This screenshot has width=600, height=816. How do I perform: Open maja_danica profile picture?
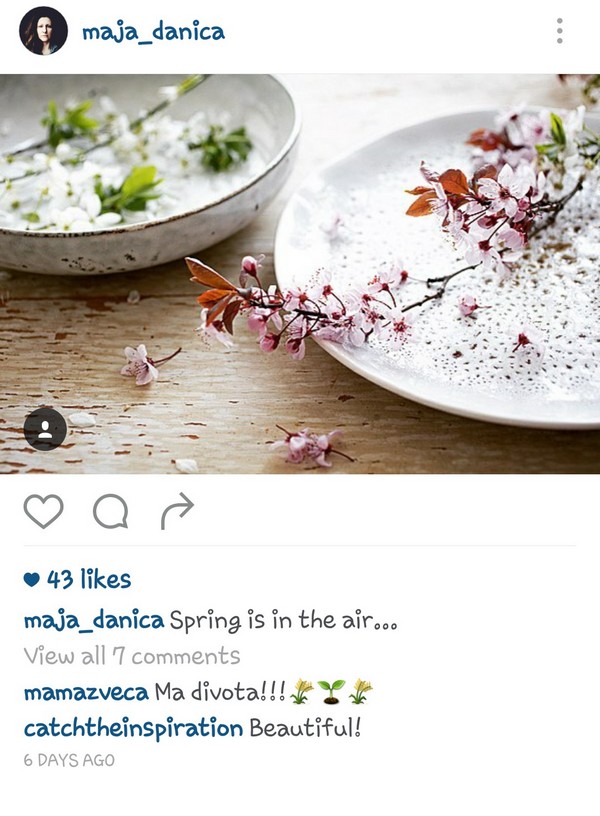[43, 31]
